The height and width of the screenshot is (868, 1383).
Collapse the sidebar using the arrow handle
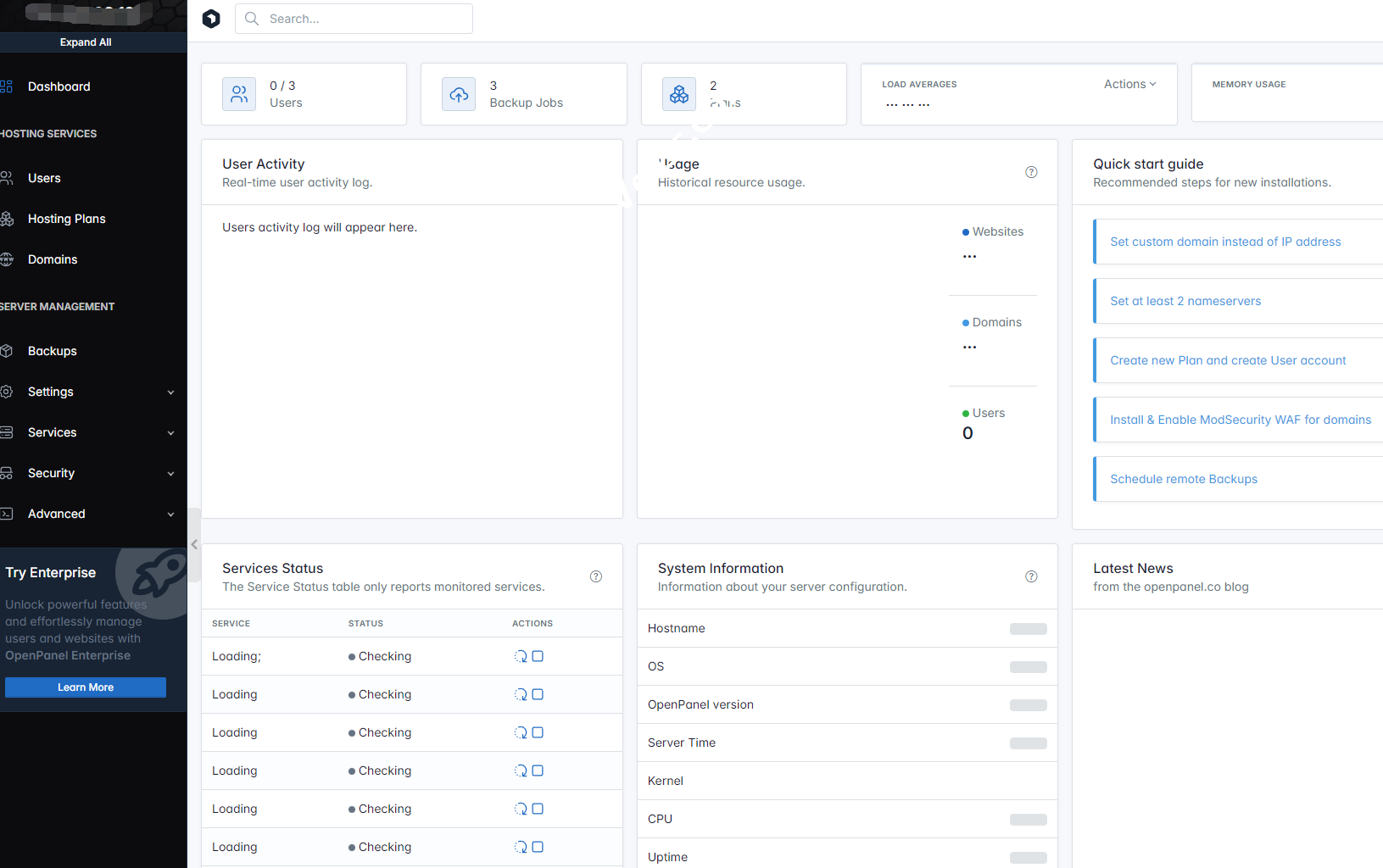click(x=194, y=544)
